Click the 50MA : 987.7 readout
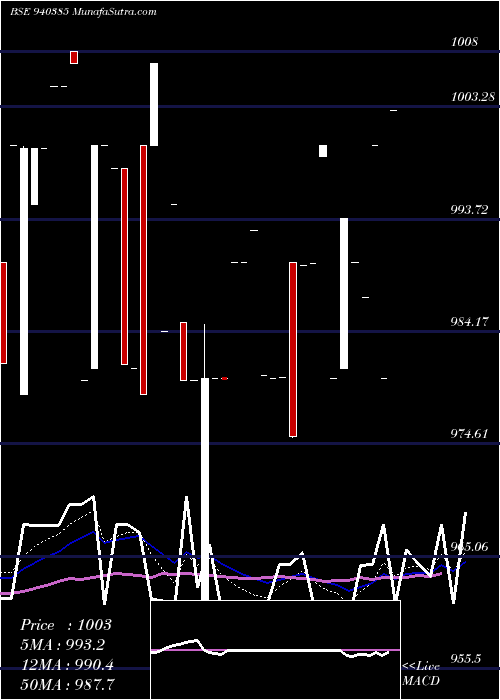This screenshot has width=500, height=700. pos(67,685)
